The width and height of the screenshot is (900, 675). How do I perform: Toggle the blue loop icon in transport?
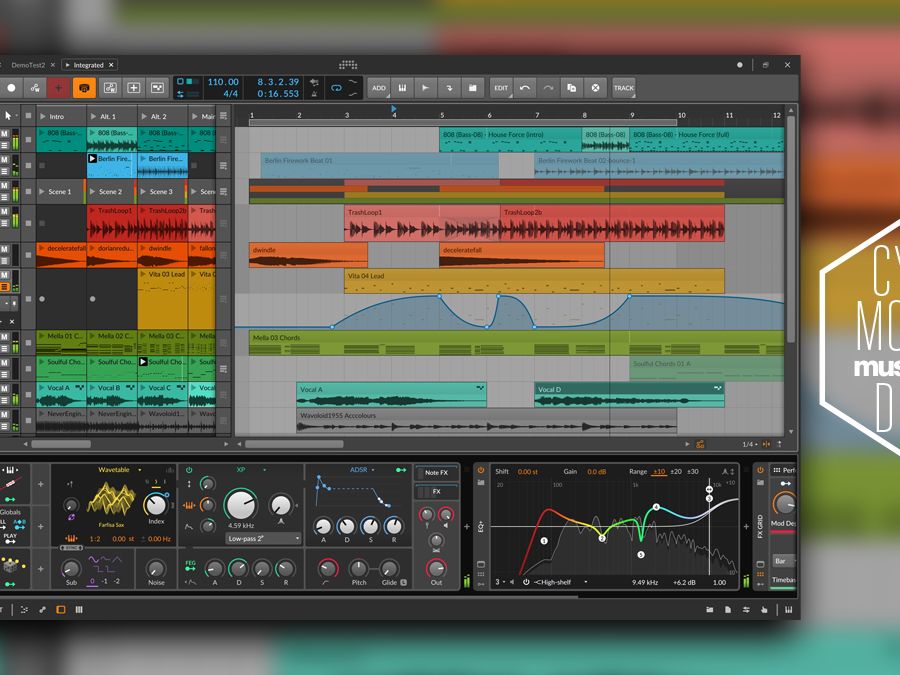336,88
